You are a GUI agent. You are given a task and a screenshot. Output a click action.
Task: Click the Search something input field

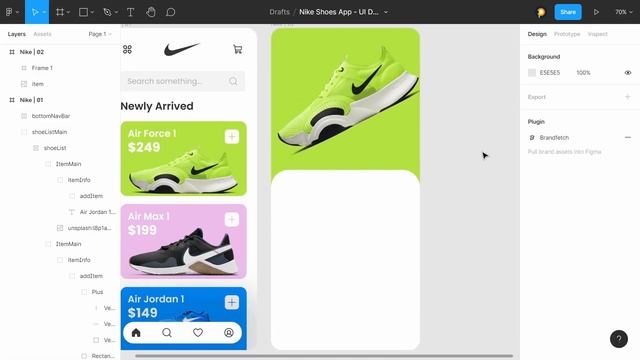click(x=183, y=81)
